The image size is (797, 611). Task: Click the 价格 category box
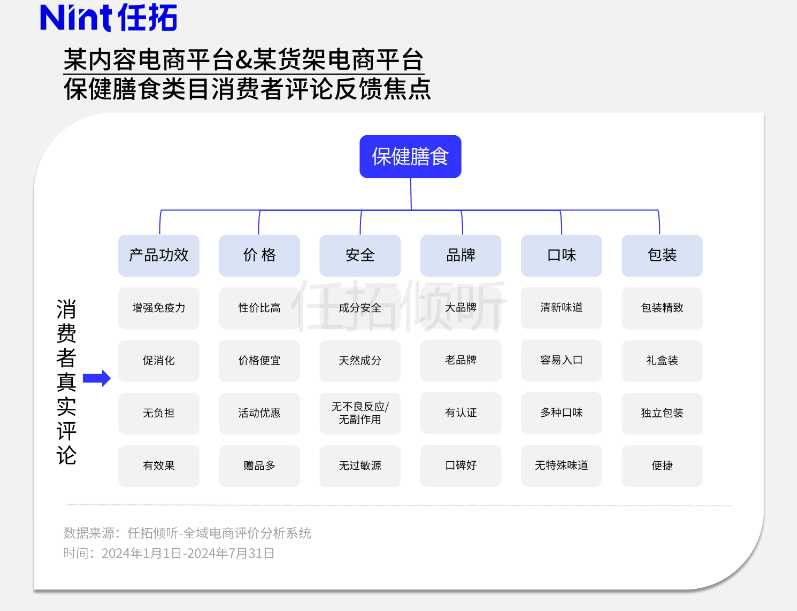tap(259, 255)
